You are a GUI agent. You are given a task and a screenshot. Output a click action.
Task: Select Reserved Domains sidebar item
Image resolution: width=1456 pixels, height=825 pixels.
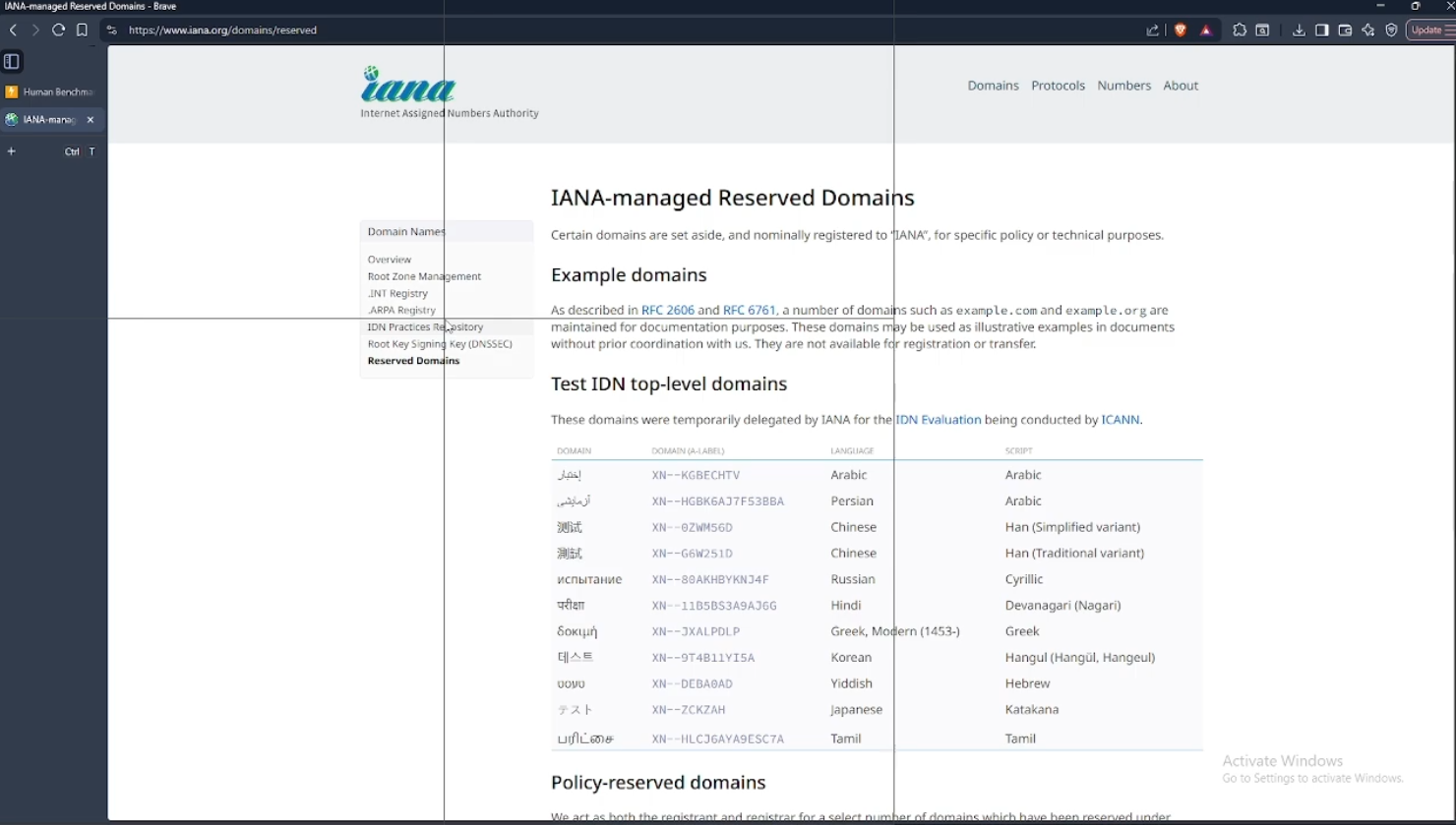click(x=413, y=361)
